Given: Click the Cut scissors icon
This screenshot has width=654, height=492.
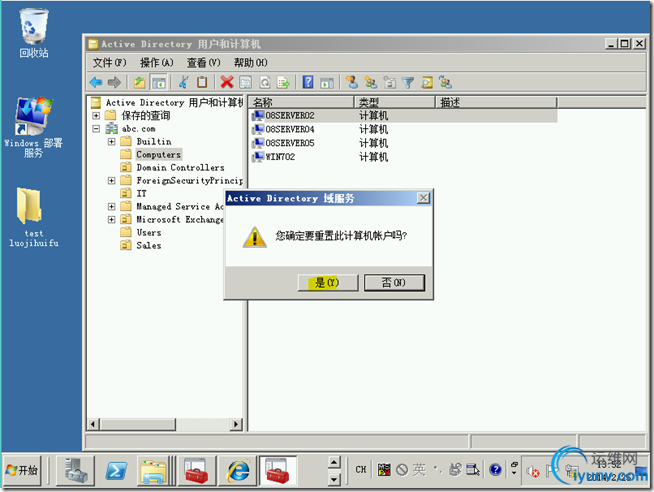Looking at the screenshot, I should [183, 82].
